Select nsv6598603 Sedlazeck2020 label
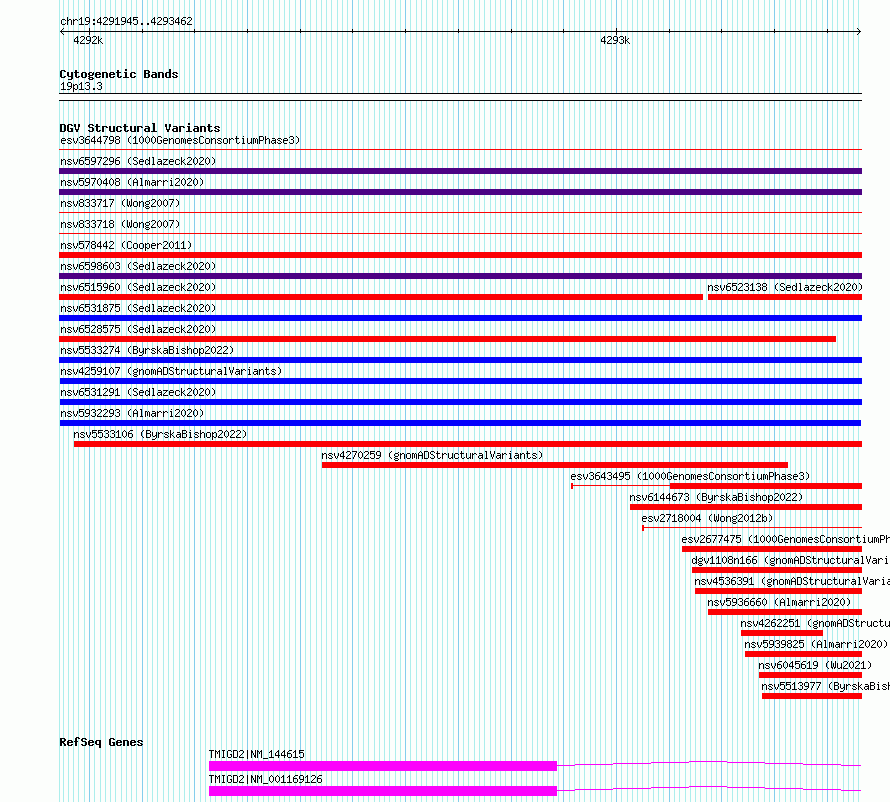The image size is (890, 802). point(138,266)
